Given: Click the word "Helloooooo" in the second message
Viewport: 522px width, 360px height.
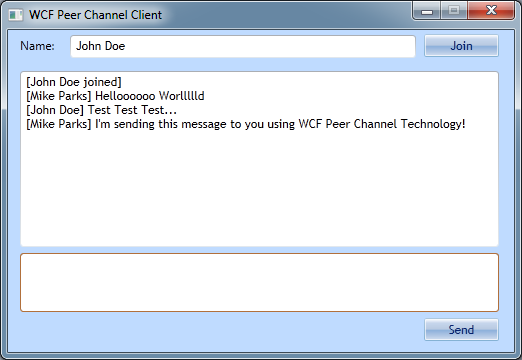Looking at the screenshot, I should click(125, 96).
